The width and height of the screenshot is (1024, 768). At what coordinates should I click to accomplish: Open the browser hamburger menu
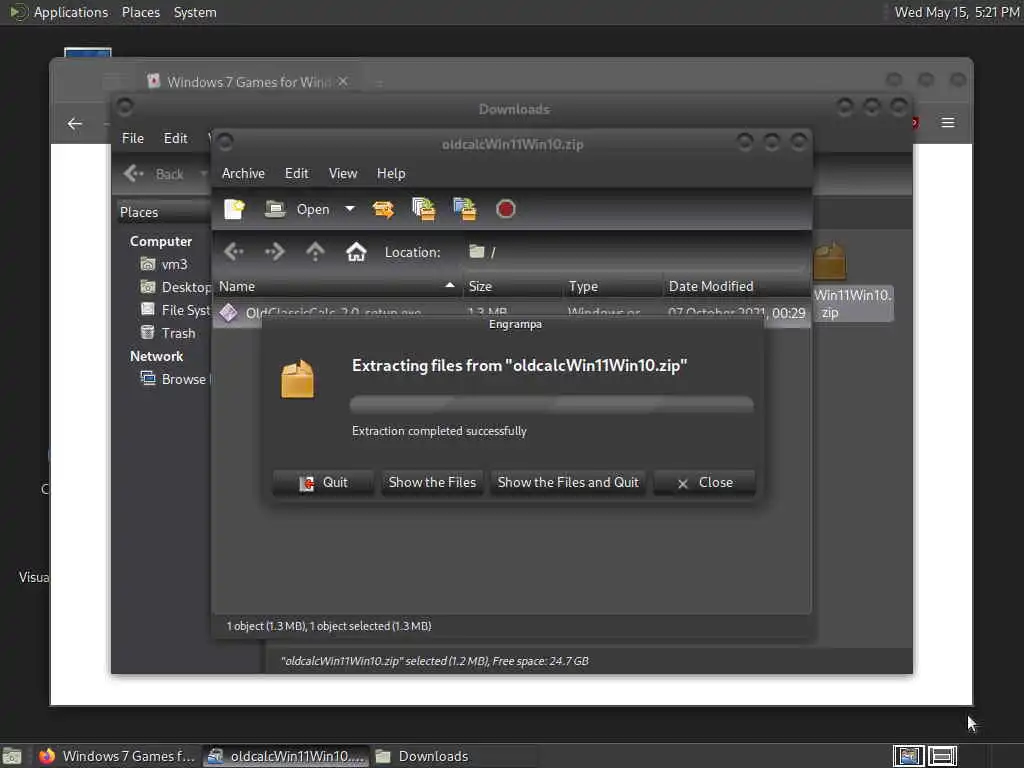tap(948, 123)
